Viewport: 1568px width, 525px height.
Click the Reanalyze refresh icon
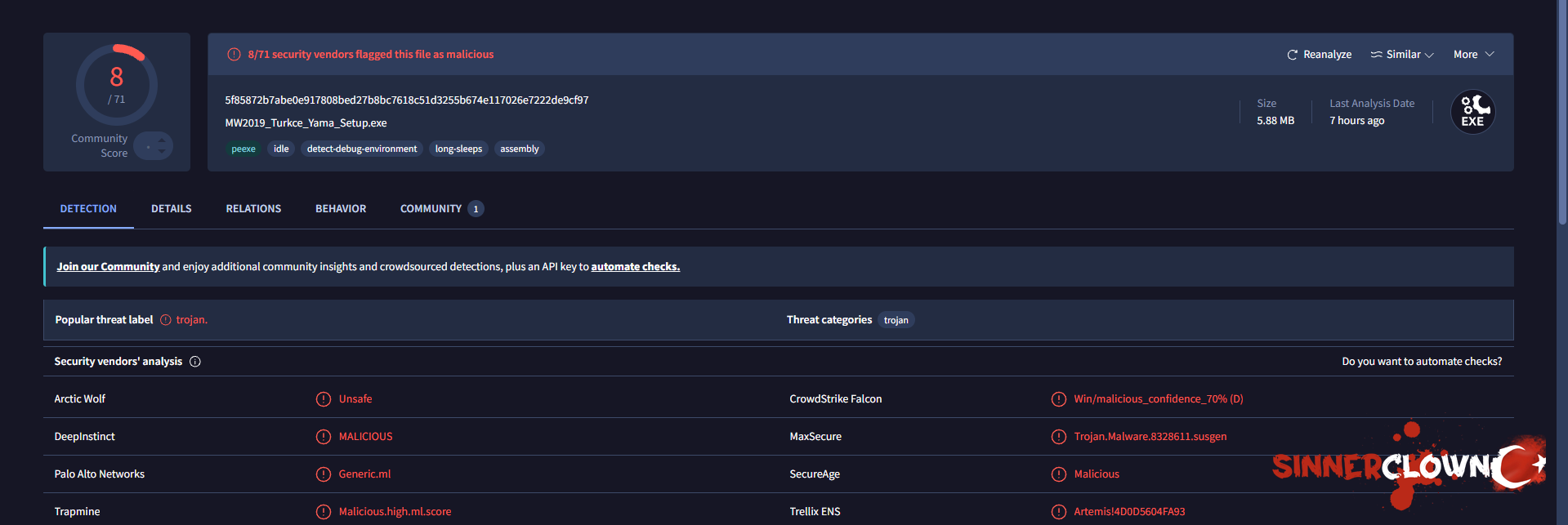click(x=1292, y=55)
